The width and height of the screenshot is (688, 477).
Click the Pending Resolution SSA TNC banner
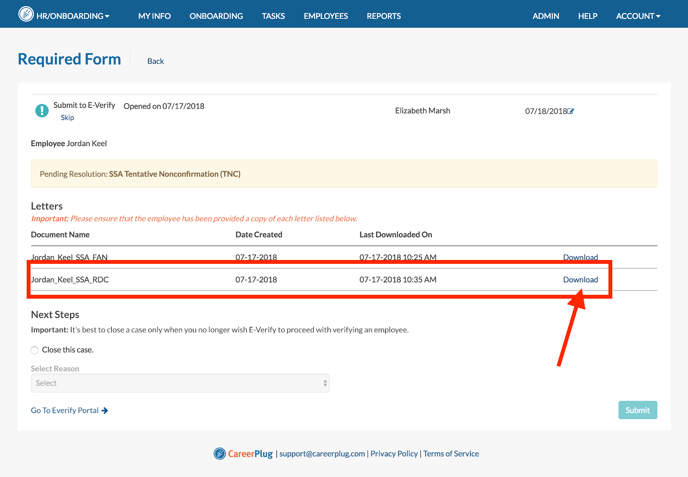pos(344,174)
